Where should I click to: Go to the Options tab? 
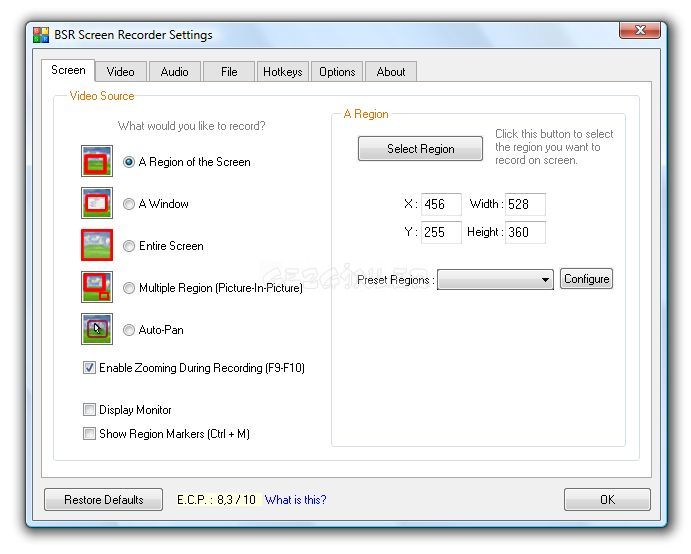coord(337,72)
